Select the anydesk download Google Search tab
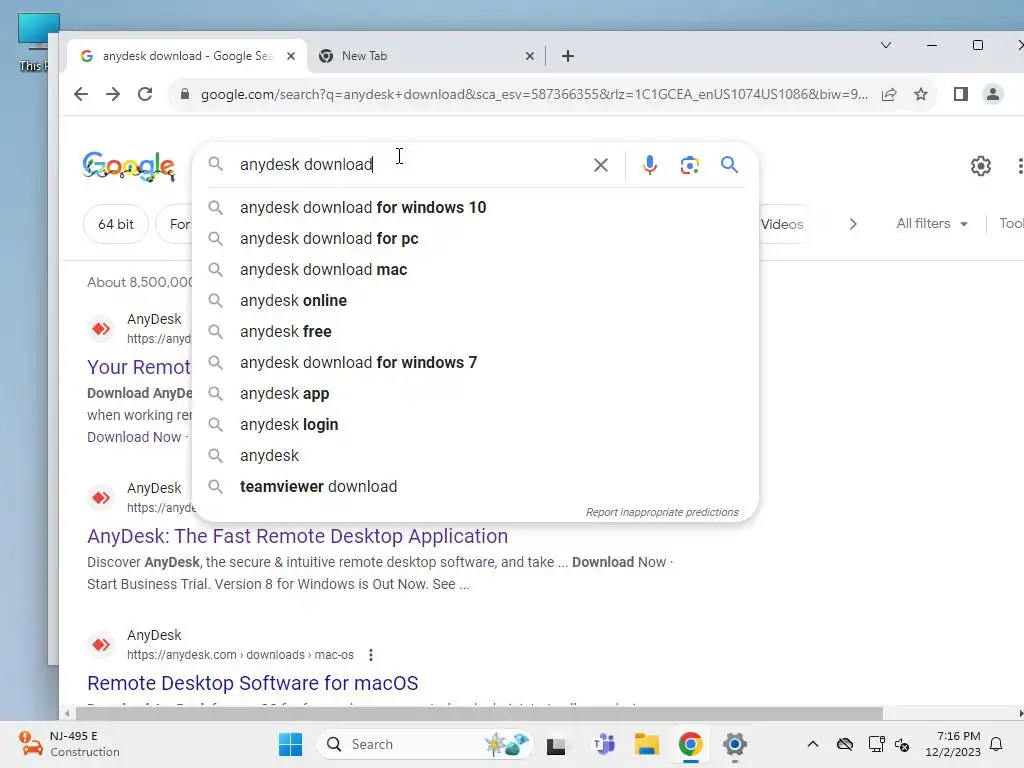This screenshot has width=1024, height=768. coord(187,56)
